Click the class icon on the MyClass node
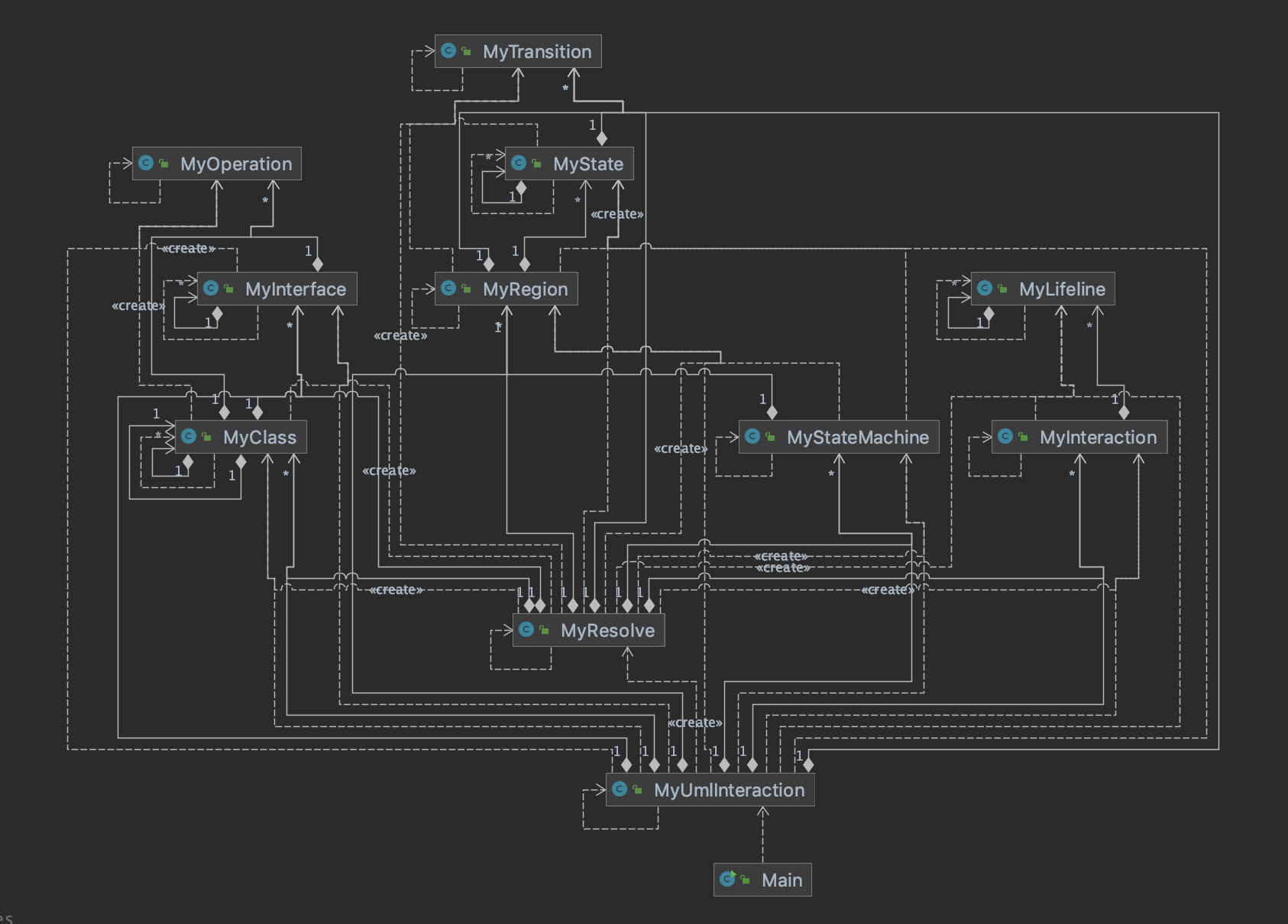 189,437
